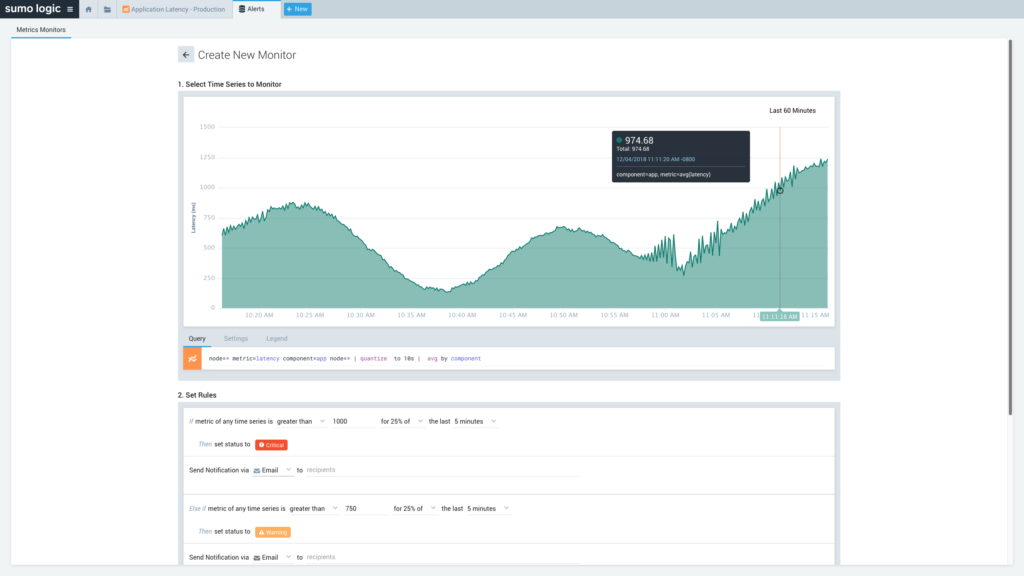
Task: Open the folder library icon tab
Action: click(107, 9)
